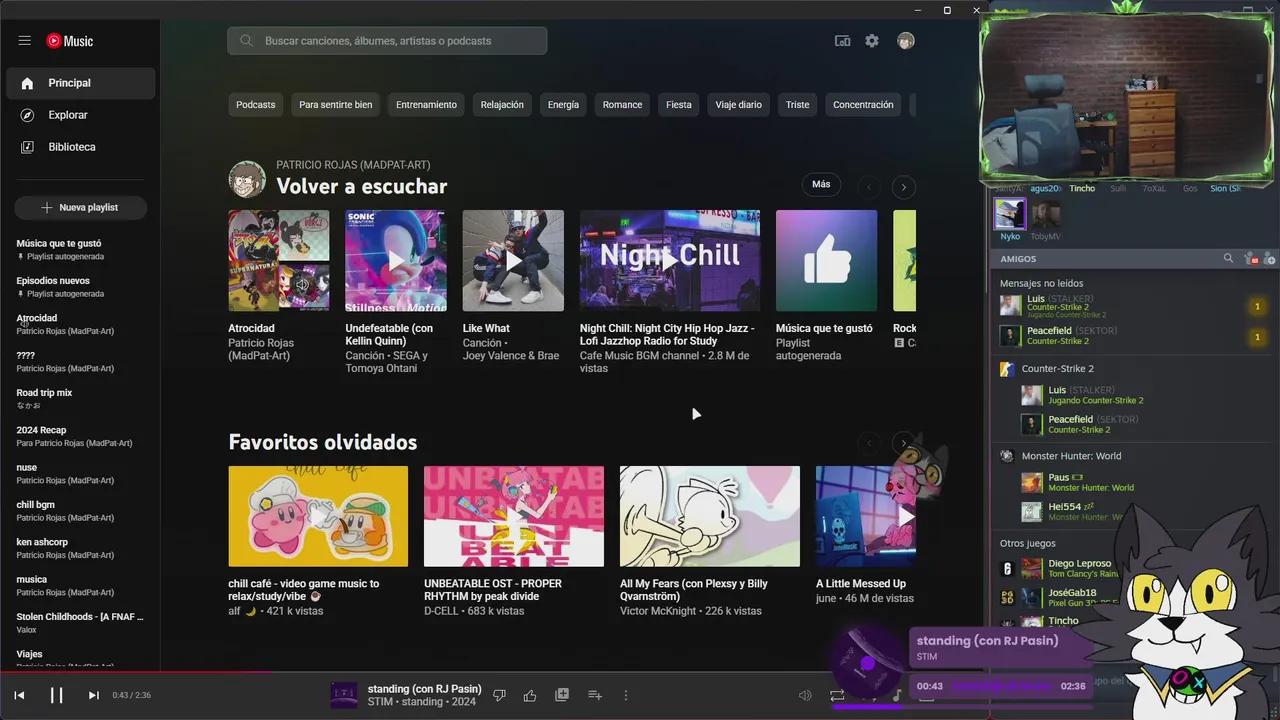
Task: Create a Nueva playlist
Action: pyautogui.click(x=80, y=207)
